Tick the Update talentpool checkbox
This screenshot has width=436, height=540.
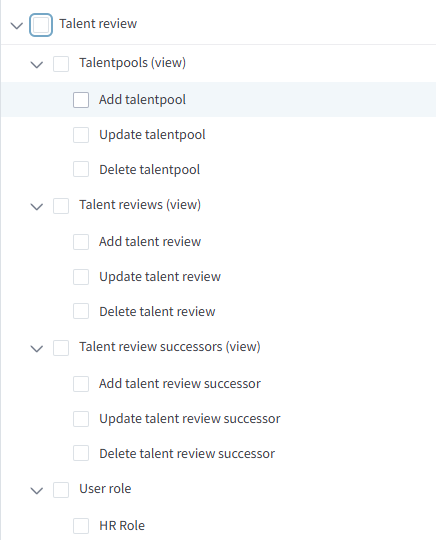coord(81,135)
